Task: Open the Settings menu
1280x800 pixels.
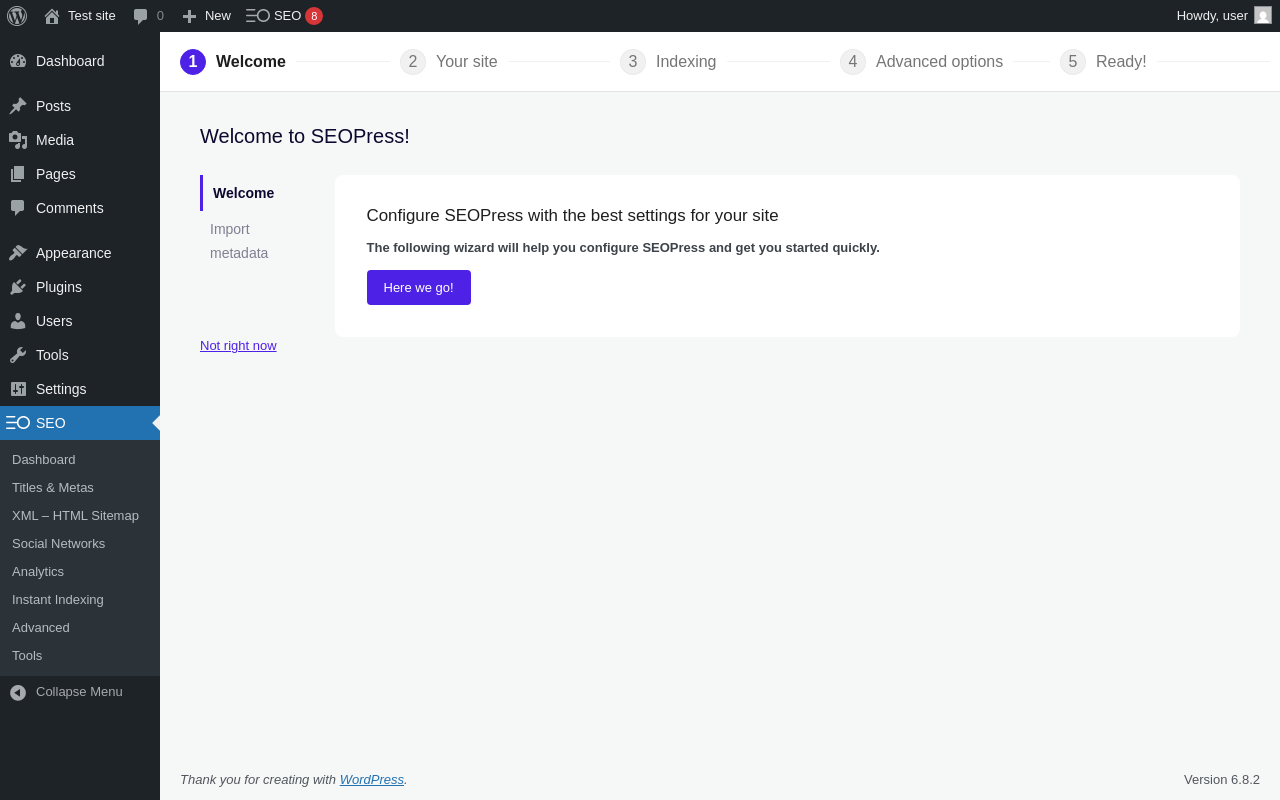Action: pos(80,389)
